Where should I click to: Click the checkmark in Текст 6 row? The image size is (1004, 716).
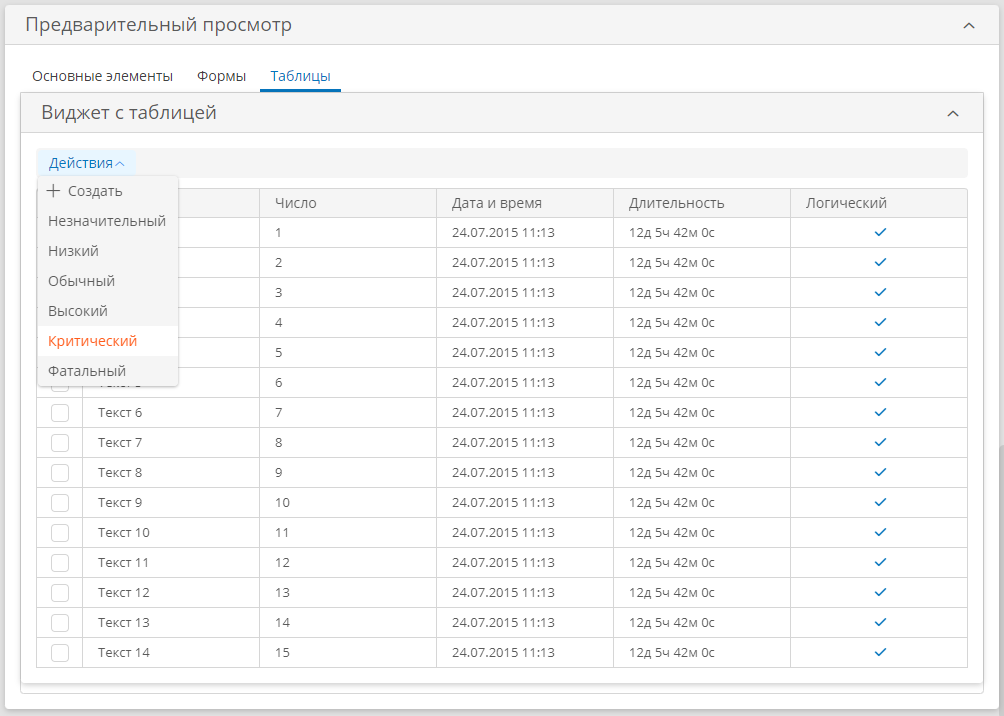click(880, 413)
